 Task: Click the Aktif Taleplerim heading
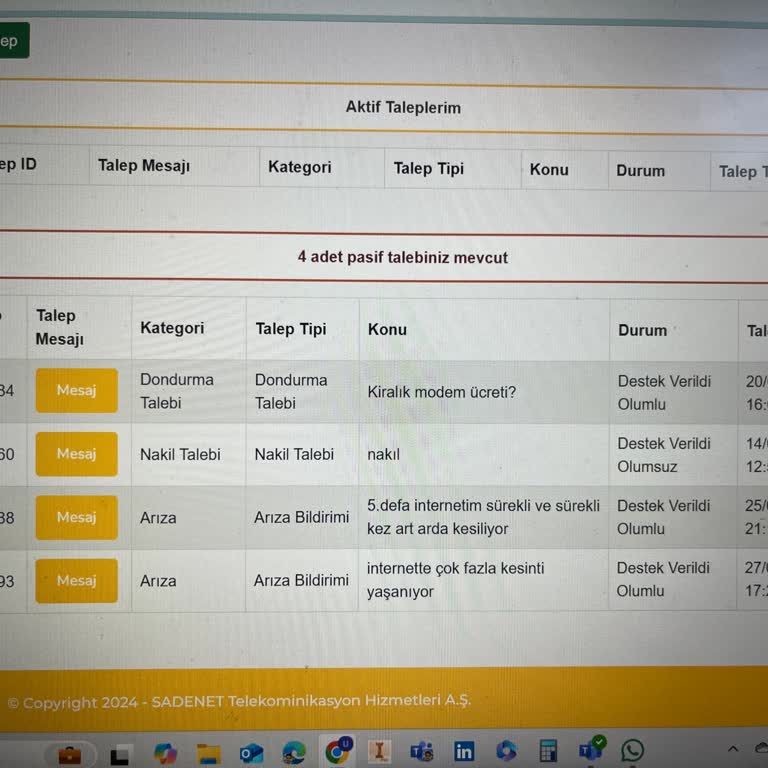coord(403,107)
